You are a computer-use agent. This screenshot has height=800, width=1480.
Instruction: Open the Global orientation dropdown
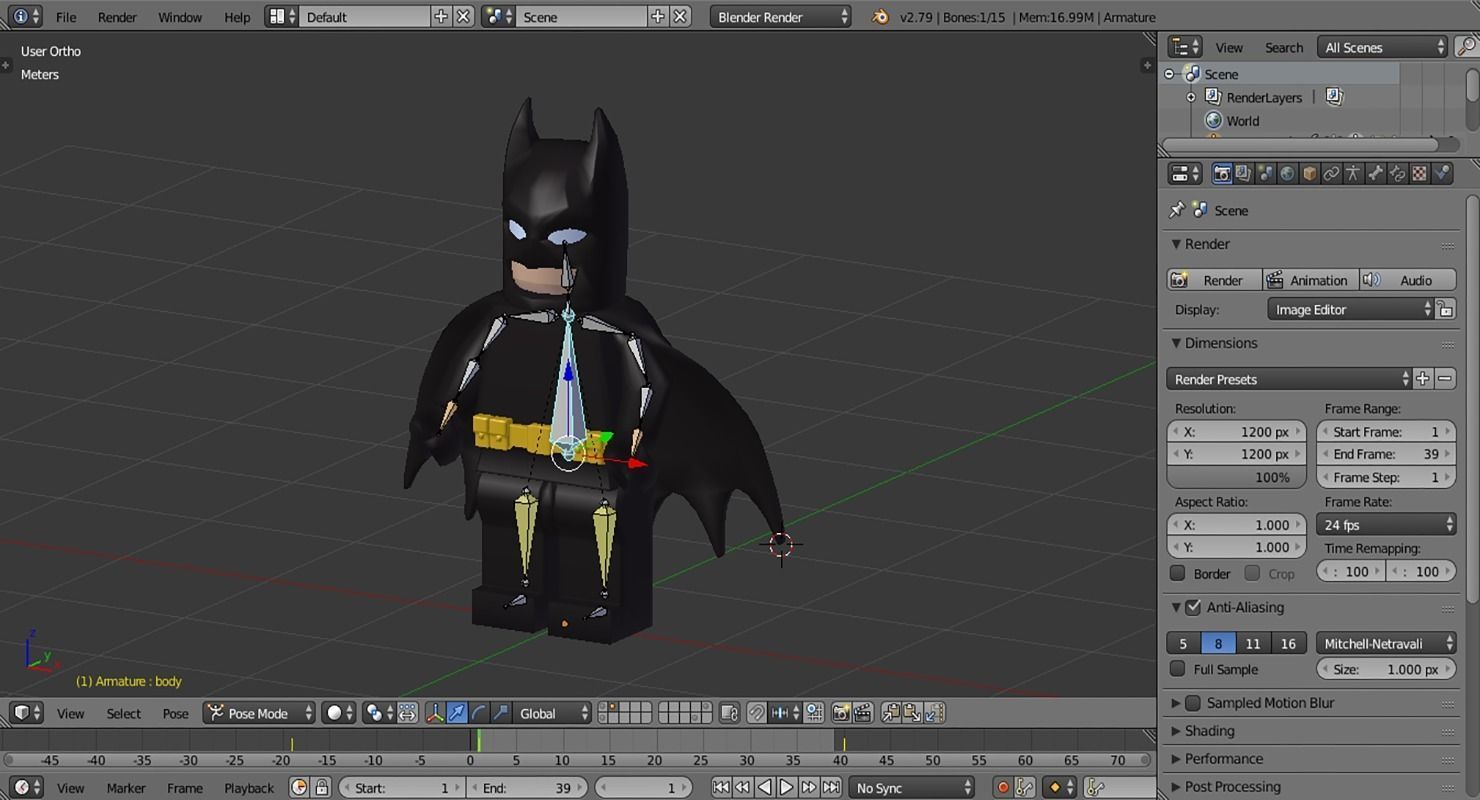click(554, 713)
